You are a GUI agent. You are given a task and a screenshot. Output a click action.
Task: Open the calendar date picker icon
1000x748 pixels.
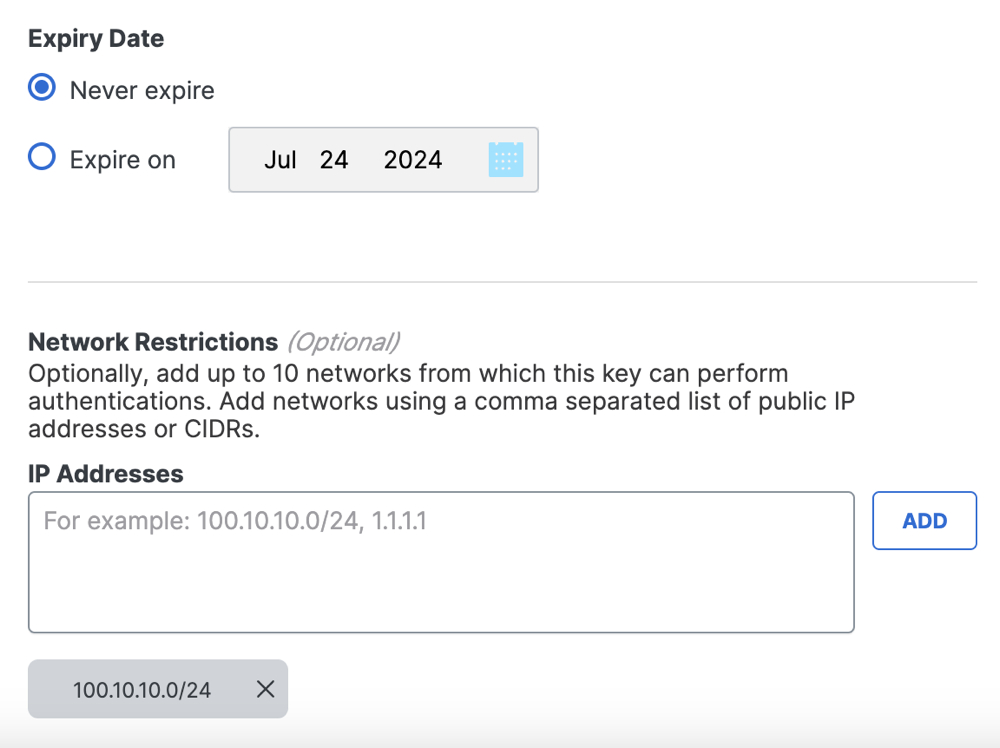(506, 159)
